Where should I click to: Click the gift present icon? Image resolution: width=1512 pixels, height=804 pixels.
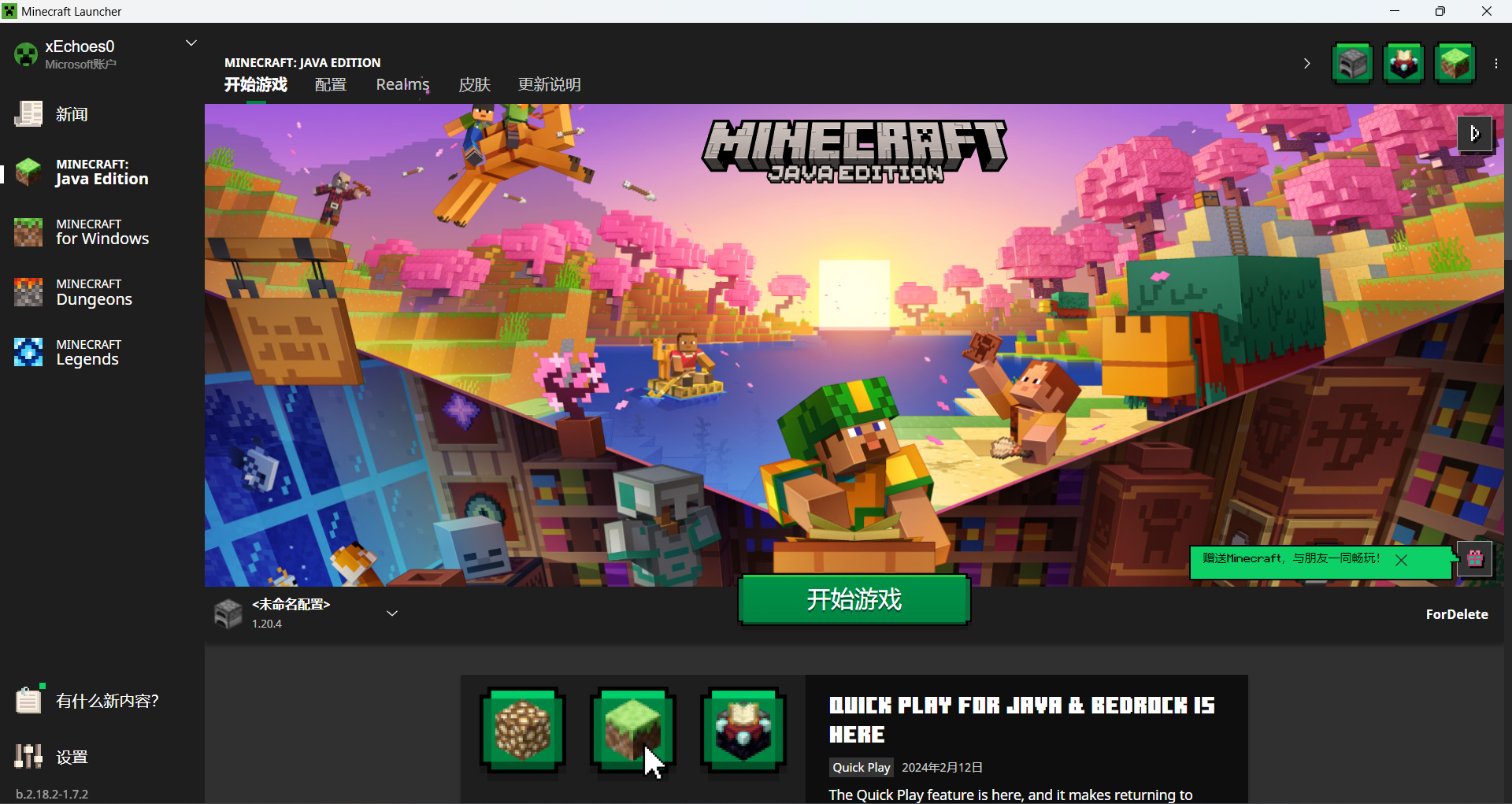pyautogui.click(x=1474, y=559)
